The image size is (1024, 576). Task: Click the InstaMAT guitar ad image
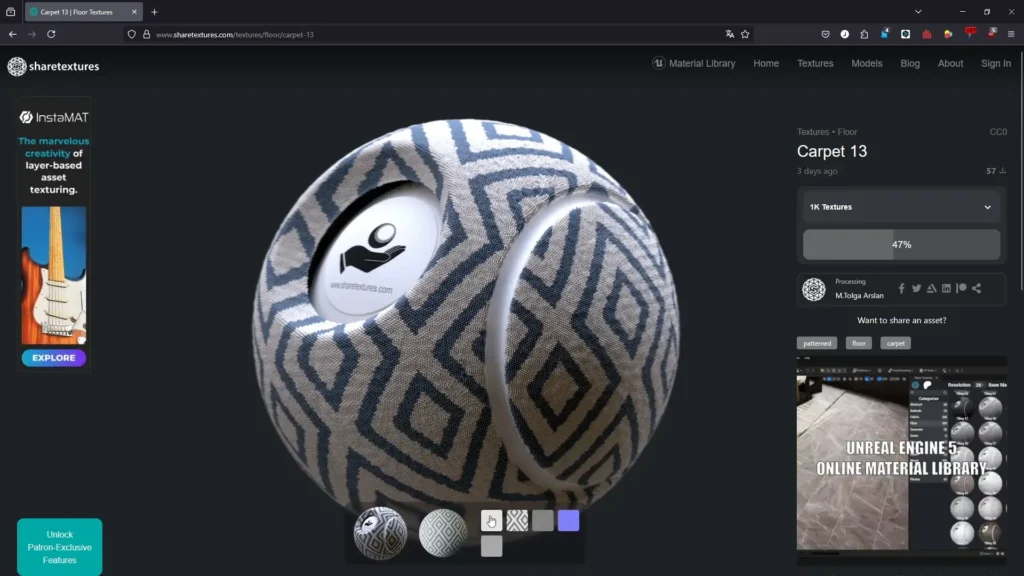click(54, 275)
